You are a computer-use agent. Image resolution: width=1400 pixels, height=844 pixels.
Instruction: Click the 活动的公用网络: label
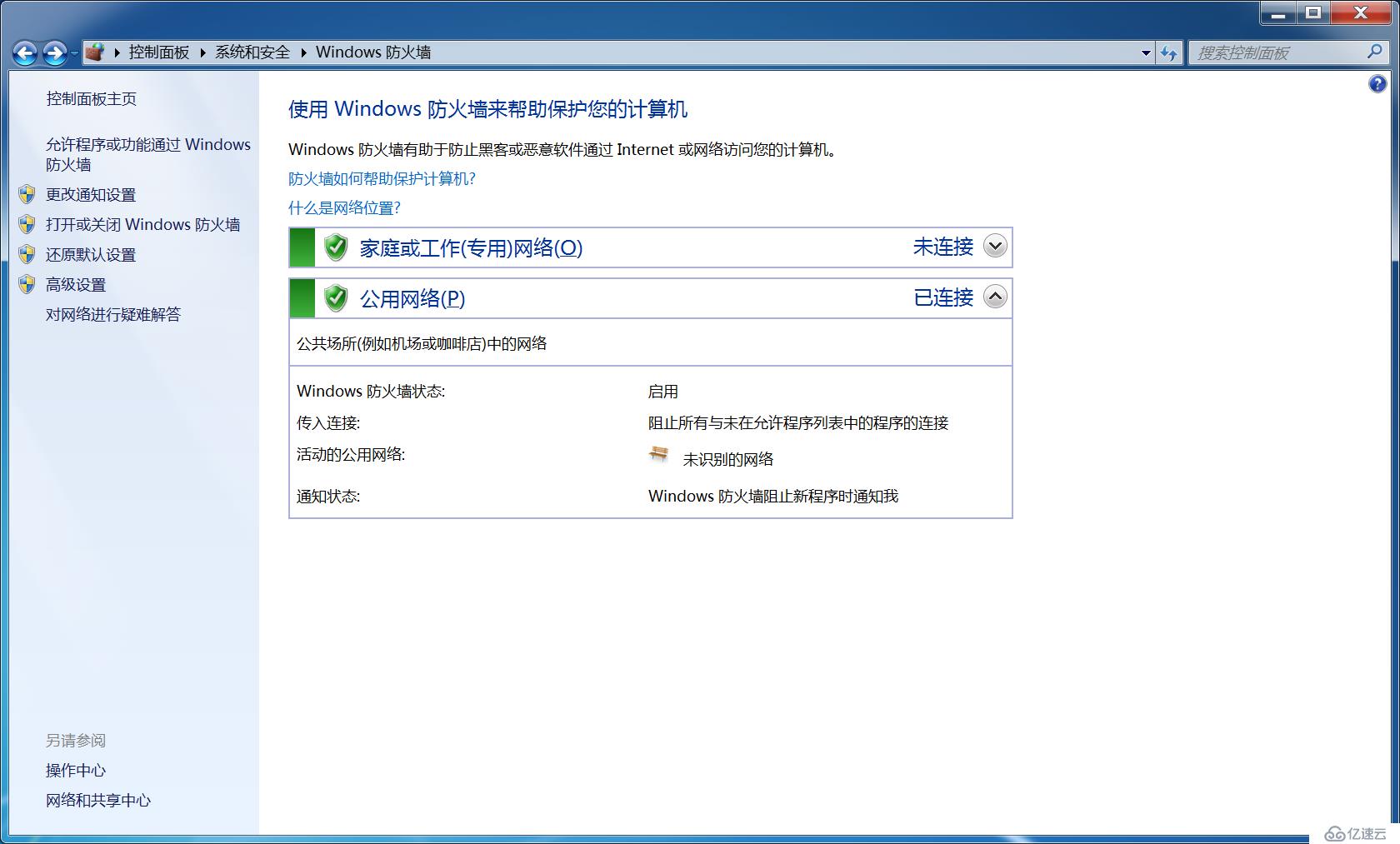[x=351, y=455]
